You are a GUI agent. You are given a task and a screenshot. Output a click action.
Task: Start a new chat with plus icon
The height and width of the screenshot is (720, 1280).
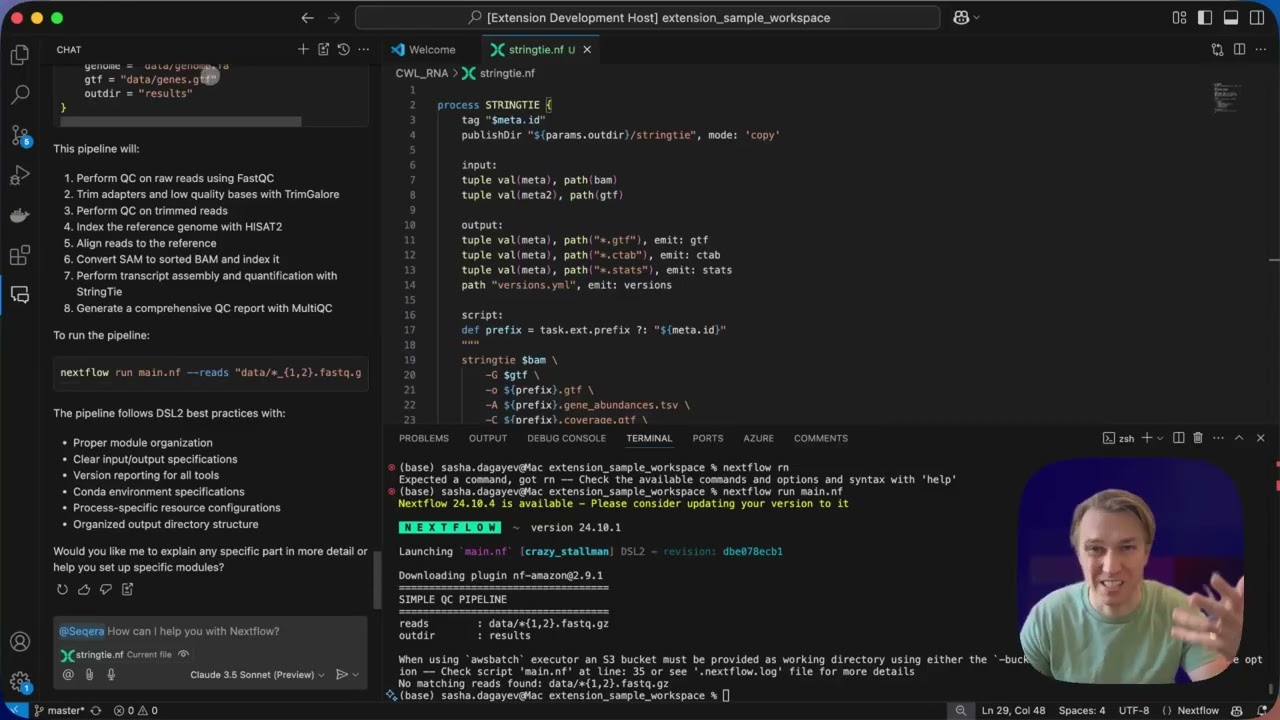click(303, 49)
